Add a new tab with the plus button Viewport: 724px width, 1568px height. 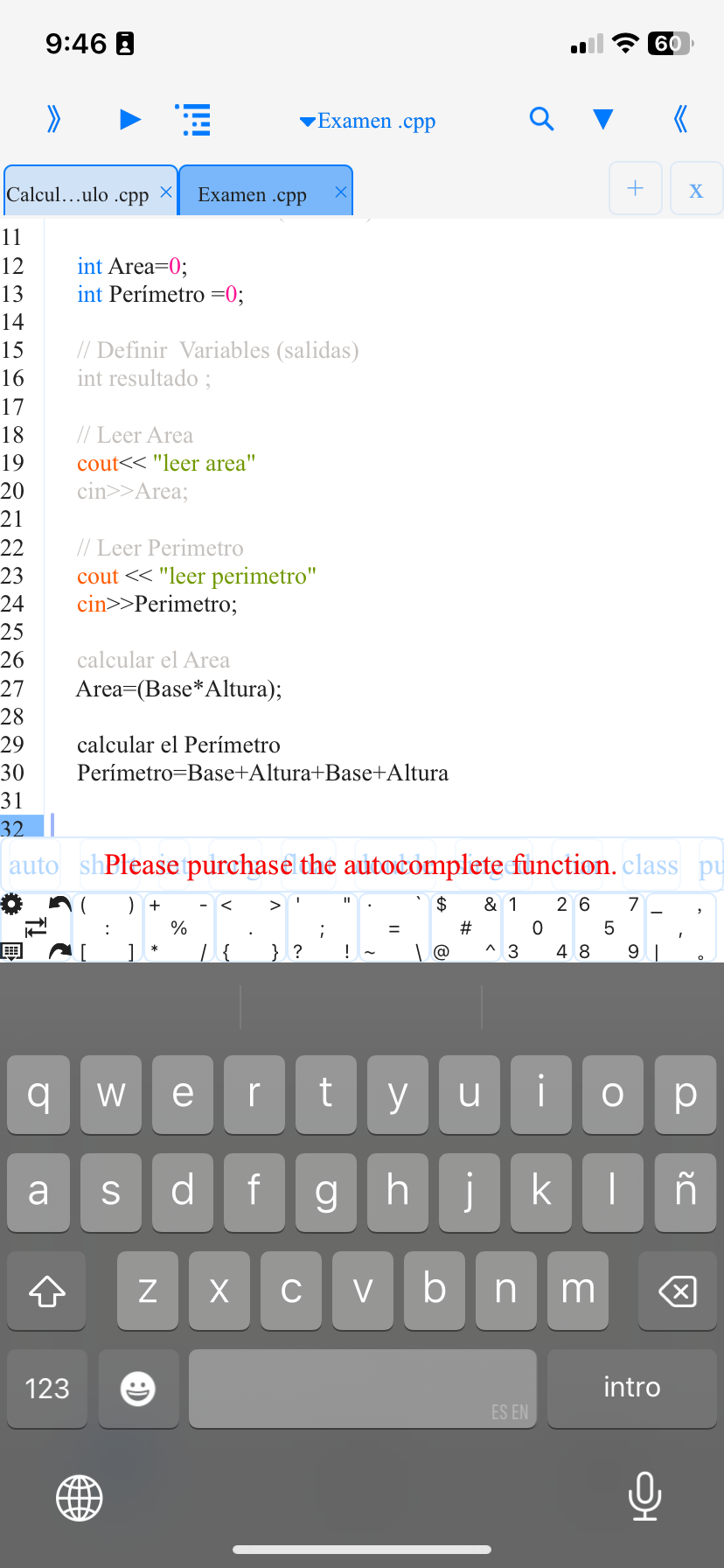[636, 188]
